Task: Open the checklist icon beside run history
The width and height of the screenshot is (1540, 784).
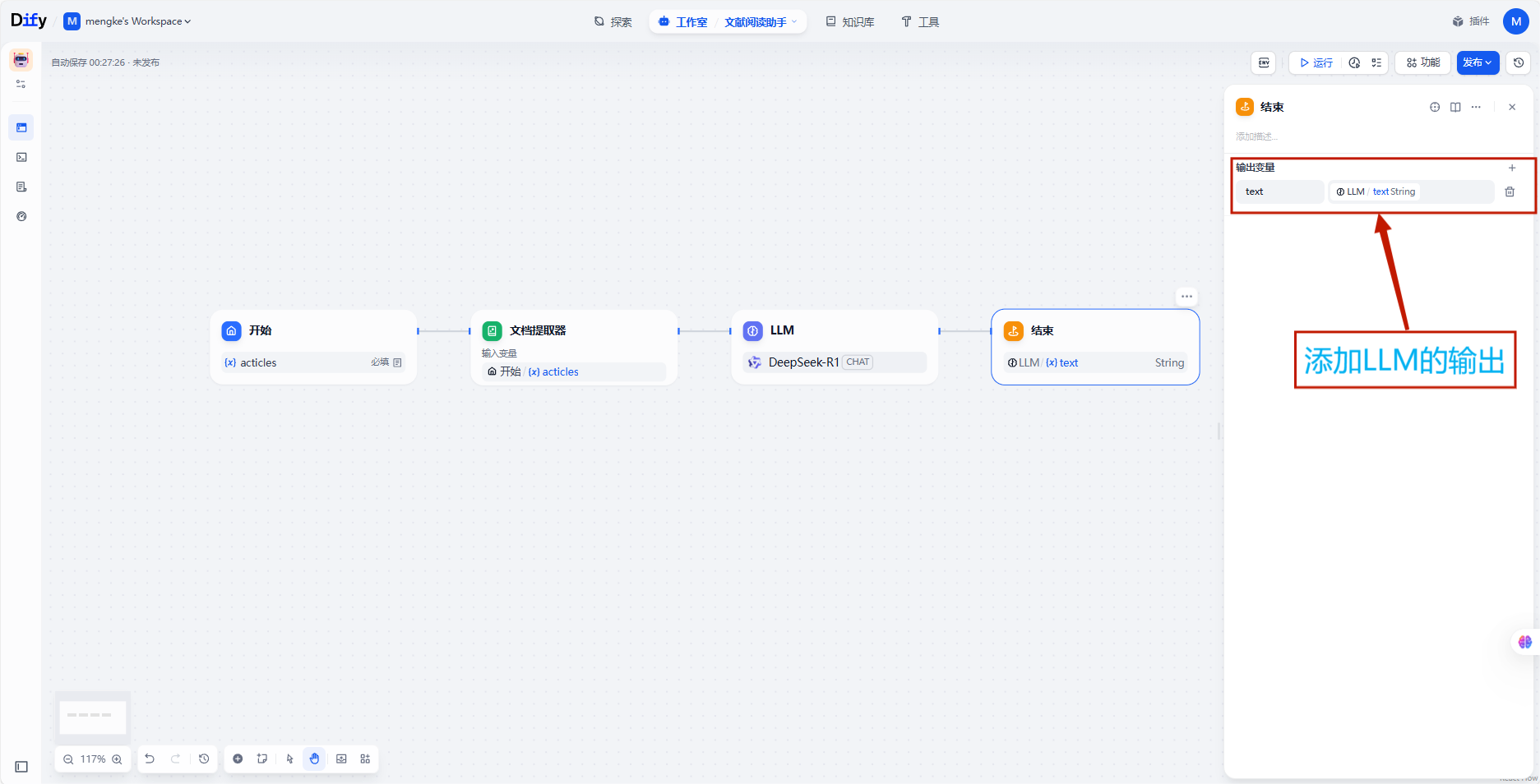Action: click(x=1376, y=62)
